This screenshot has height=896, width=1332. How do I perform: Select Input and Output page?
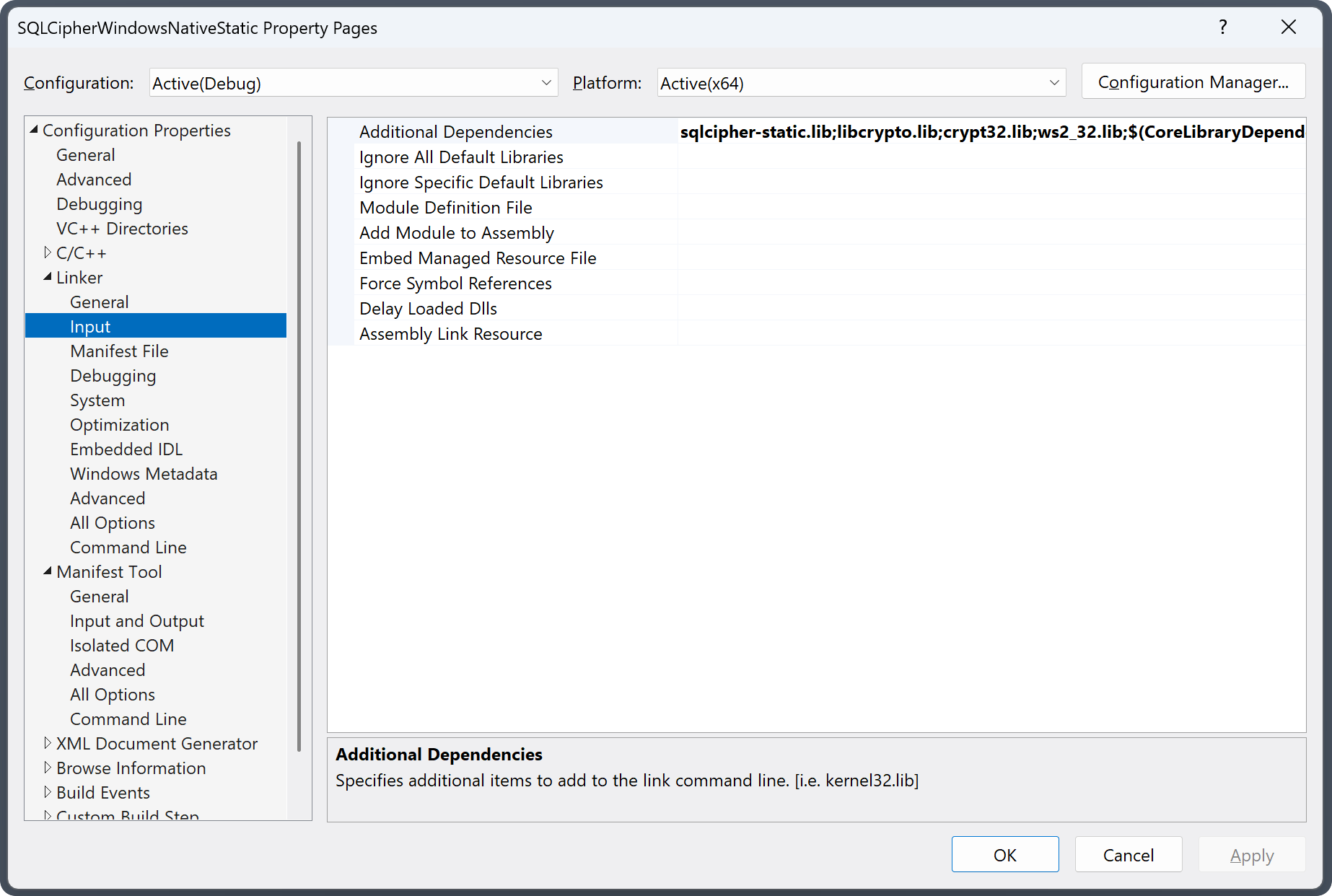pos(137,621)
